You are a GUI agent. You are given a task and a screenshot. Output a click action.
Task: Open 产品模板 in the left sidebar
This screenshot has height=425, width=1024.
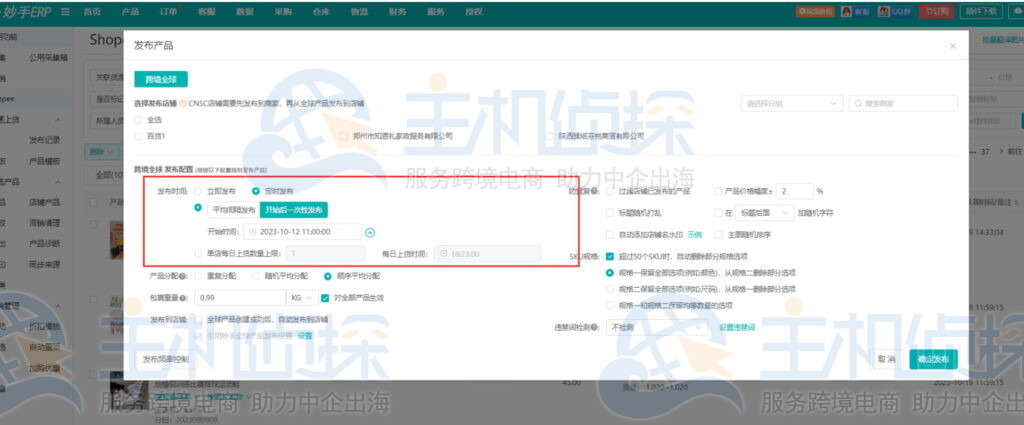(x=44, y=161)
